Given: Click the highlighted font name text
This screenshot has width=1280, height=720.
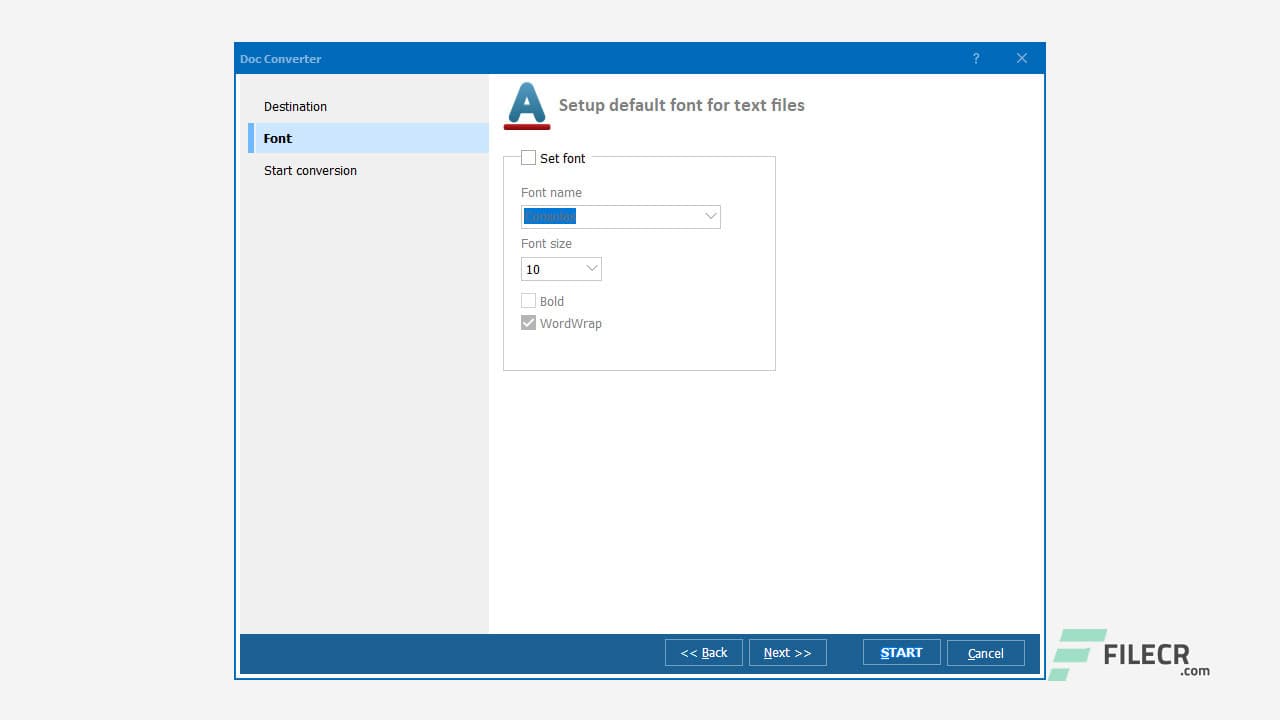Looking at the screenshot, I should [550, 216].
